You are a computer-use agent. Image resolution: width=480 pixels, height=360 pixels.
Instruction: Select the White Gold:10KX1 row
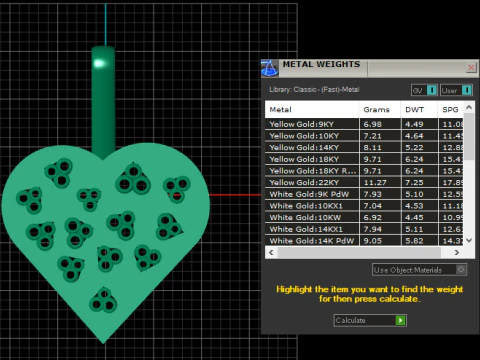(364, 206)
